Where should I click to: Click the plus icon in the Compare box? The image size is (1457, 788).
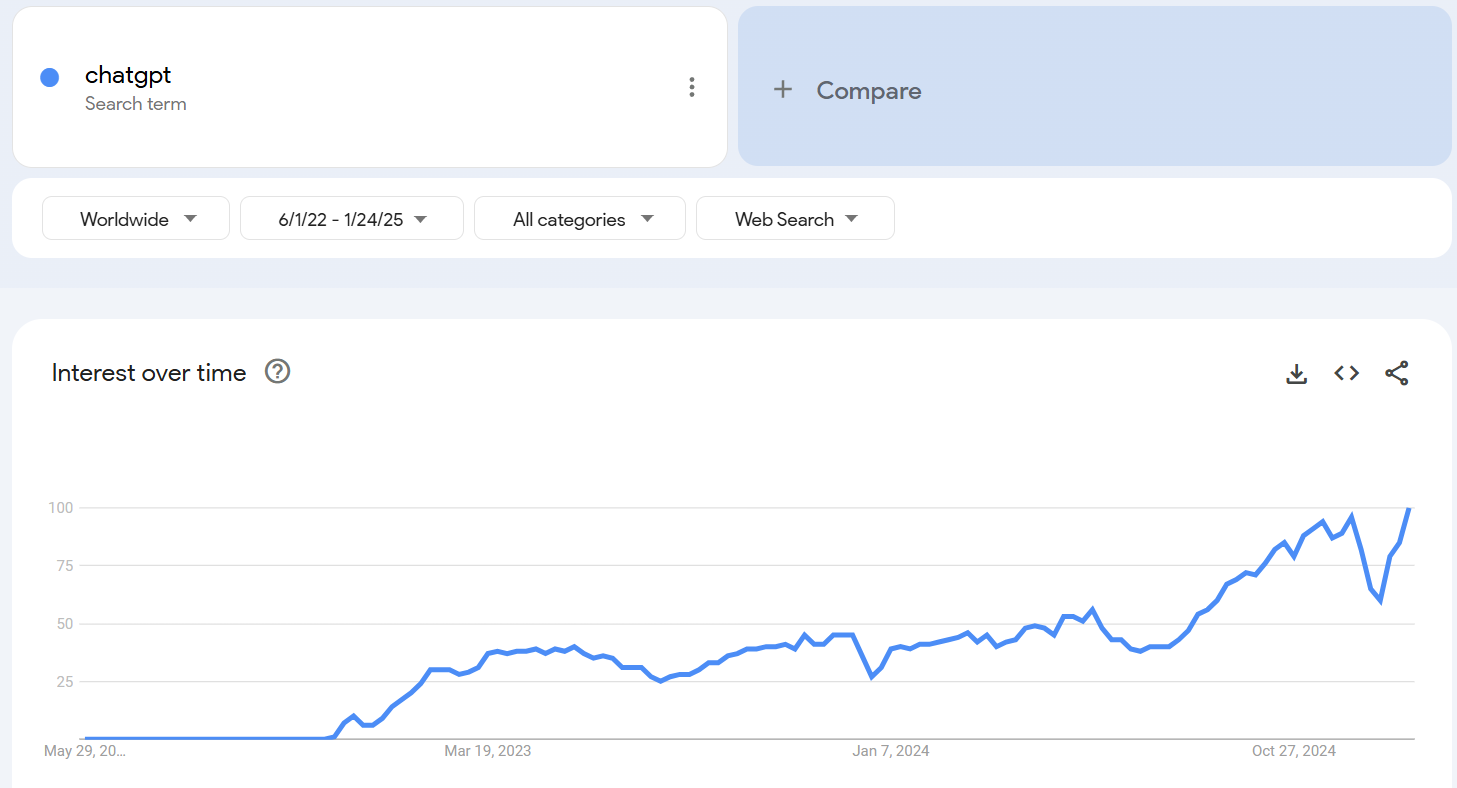pos(783,90)
